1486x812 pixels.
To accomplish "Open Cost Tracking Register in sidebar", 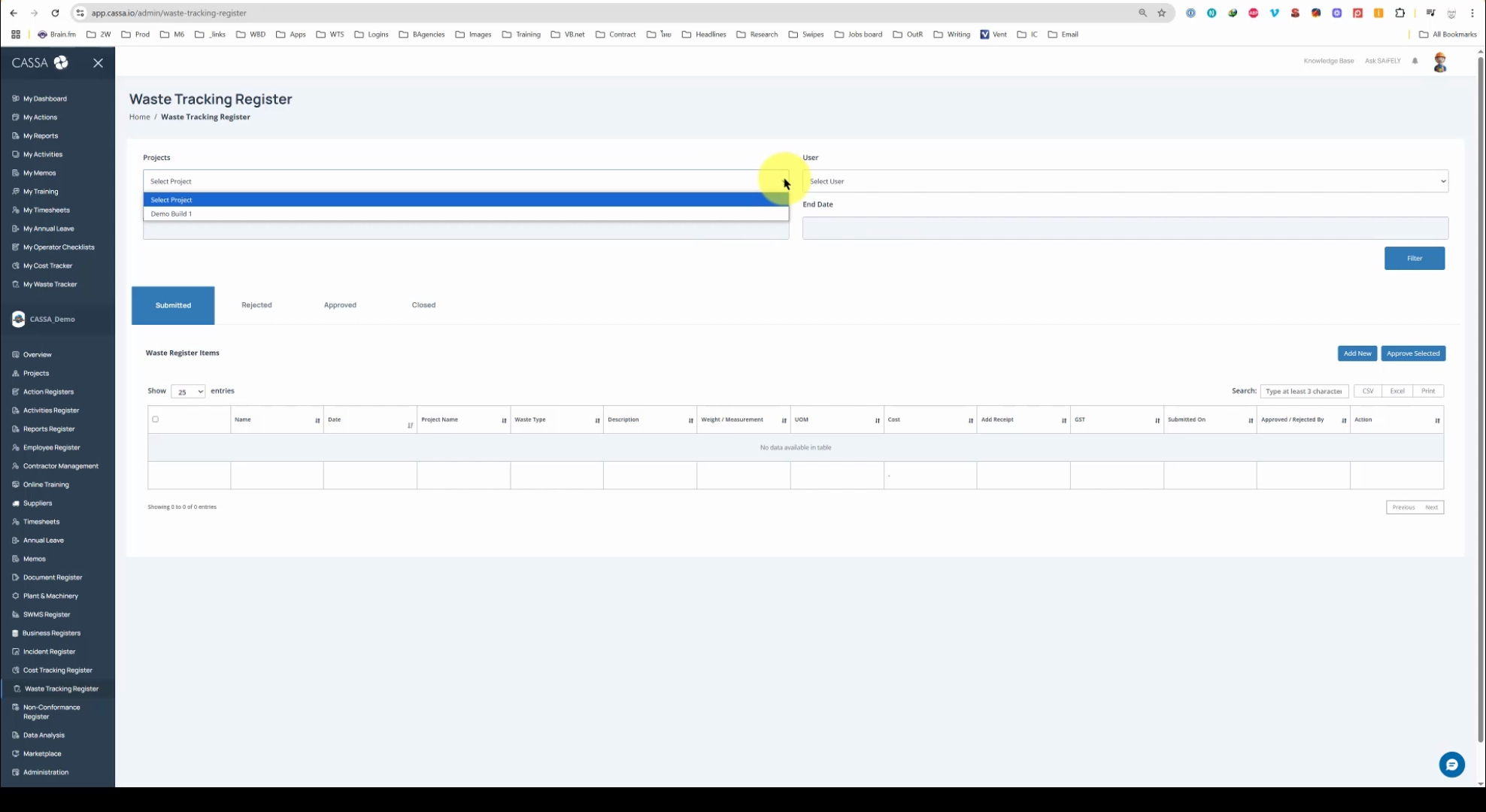I will [x=58, y=670].
